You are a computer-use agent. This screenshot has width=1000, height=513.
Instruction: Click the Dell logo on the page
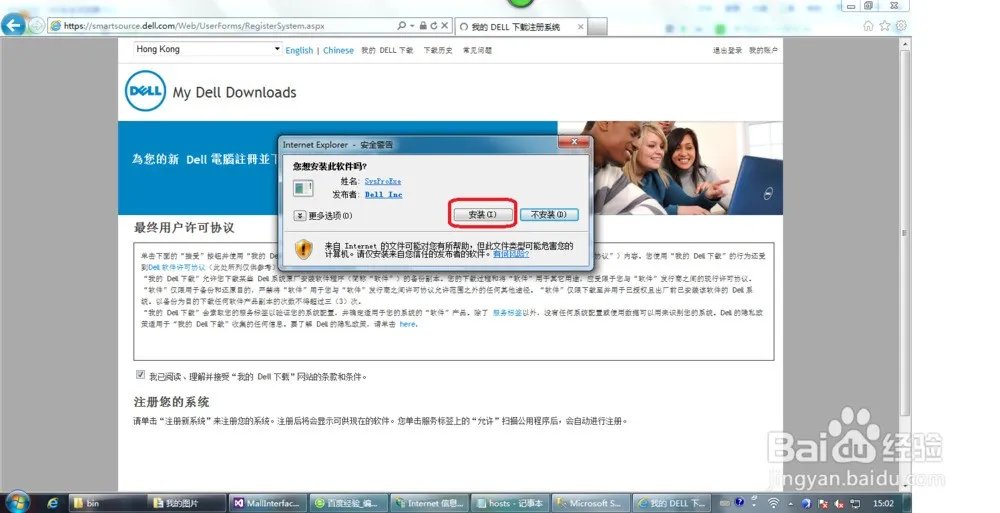pyautogui.click(x=145, y=91)
